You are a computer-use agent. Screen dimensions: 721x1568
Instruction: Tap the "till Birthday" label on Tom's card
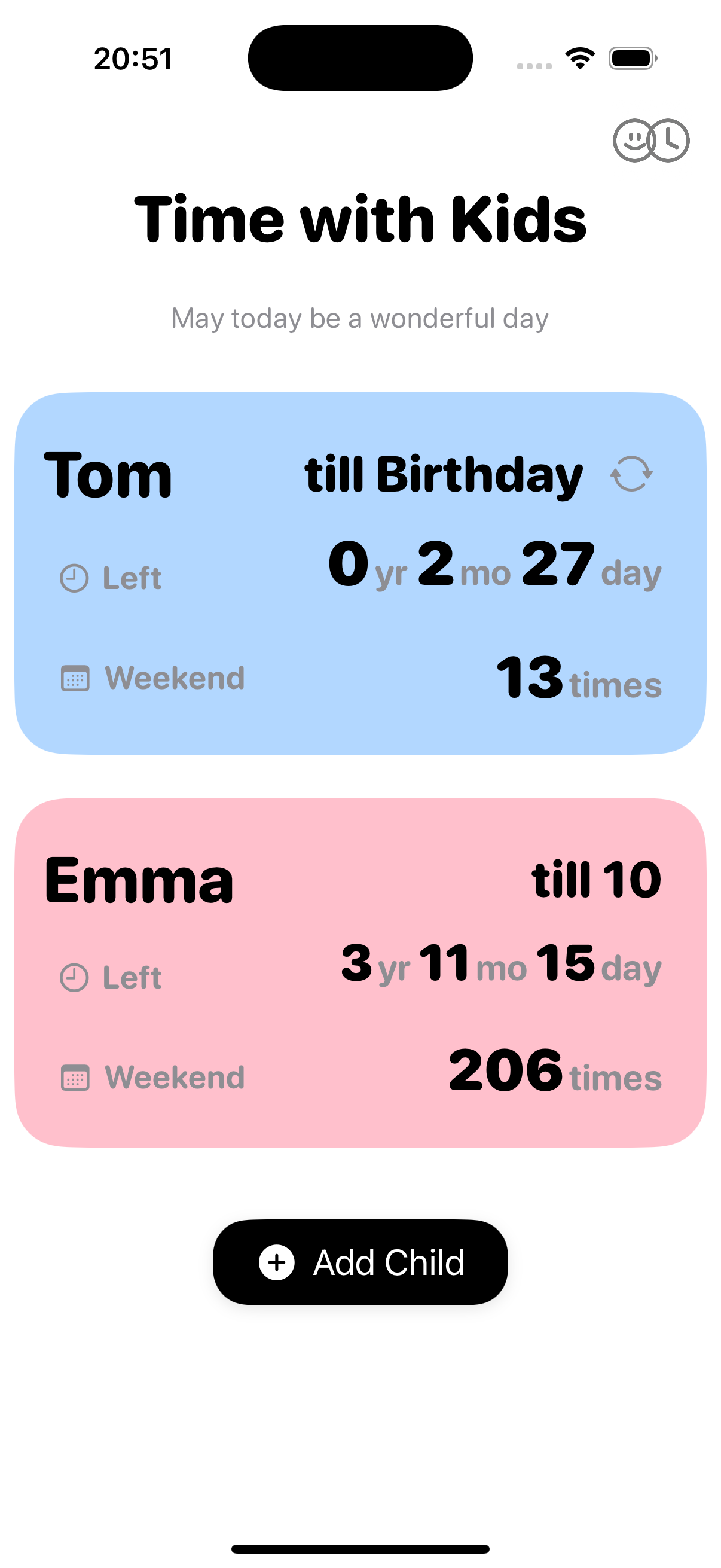coord(443,475)
